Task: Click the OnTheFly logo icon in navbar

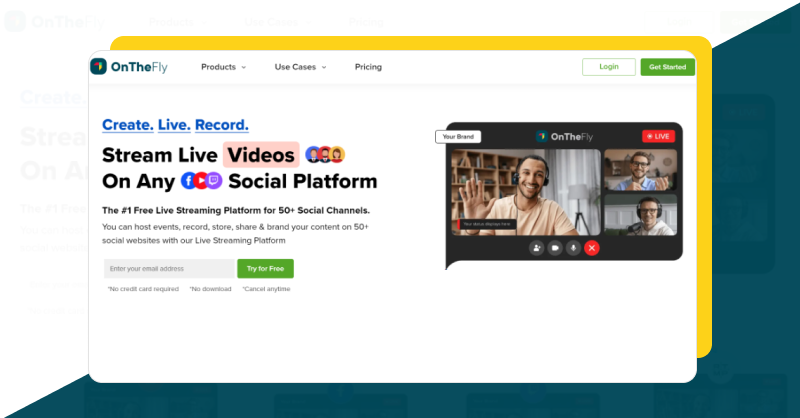Action: (98, 66)
